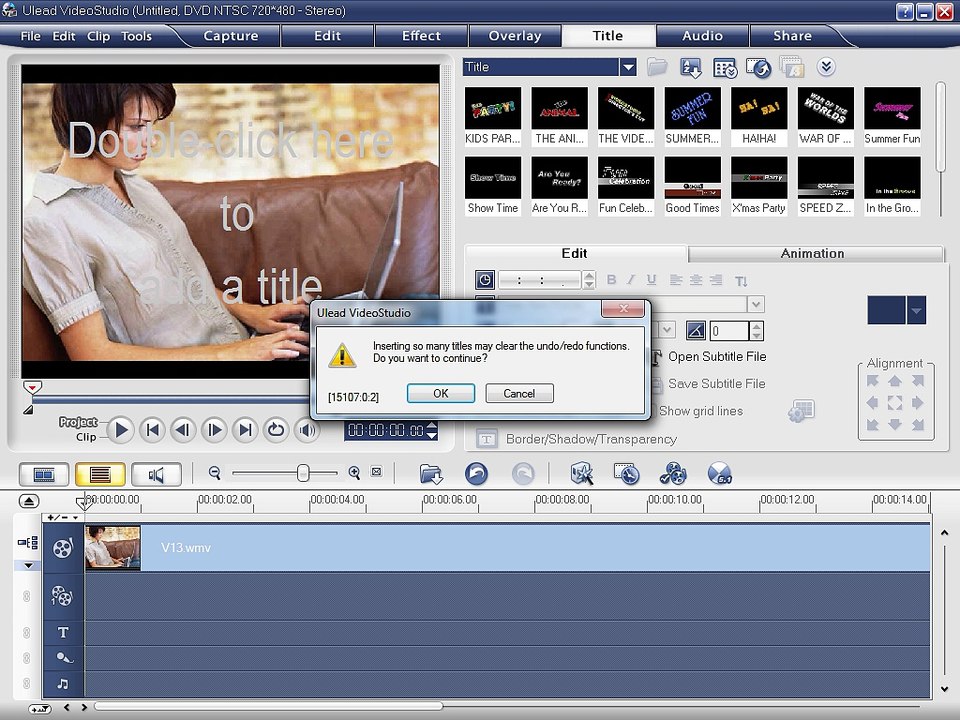The height and width of the screenshot is (720, 960).
Task: Click OK in the warning dialog
Action: (441, 393)
